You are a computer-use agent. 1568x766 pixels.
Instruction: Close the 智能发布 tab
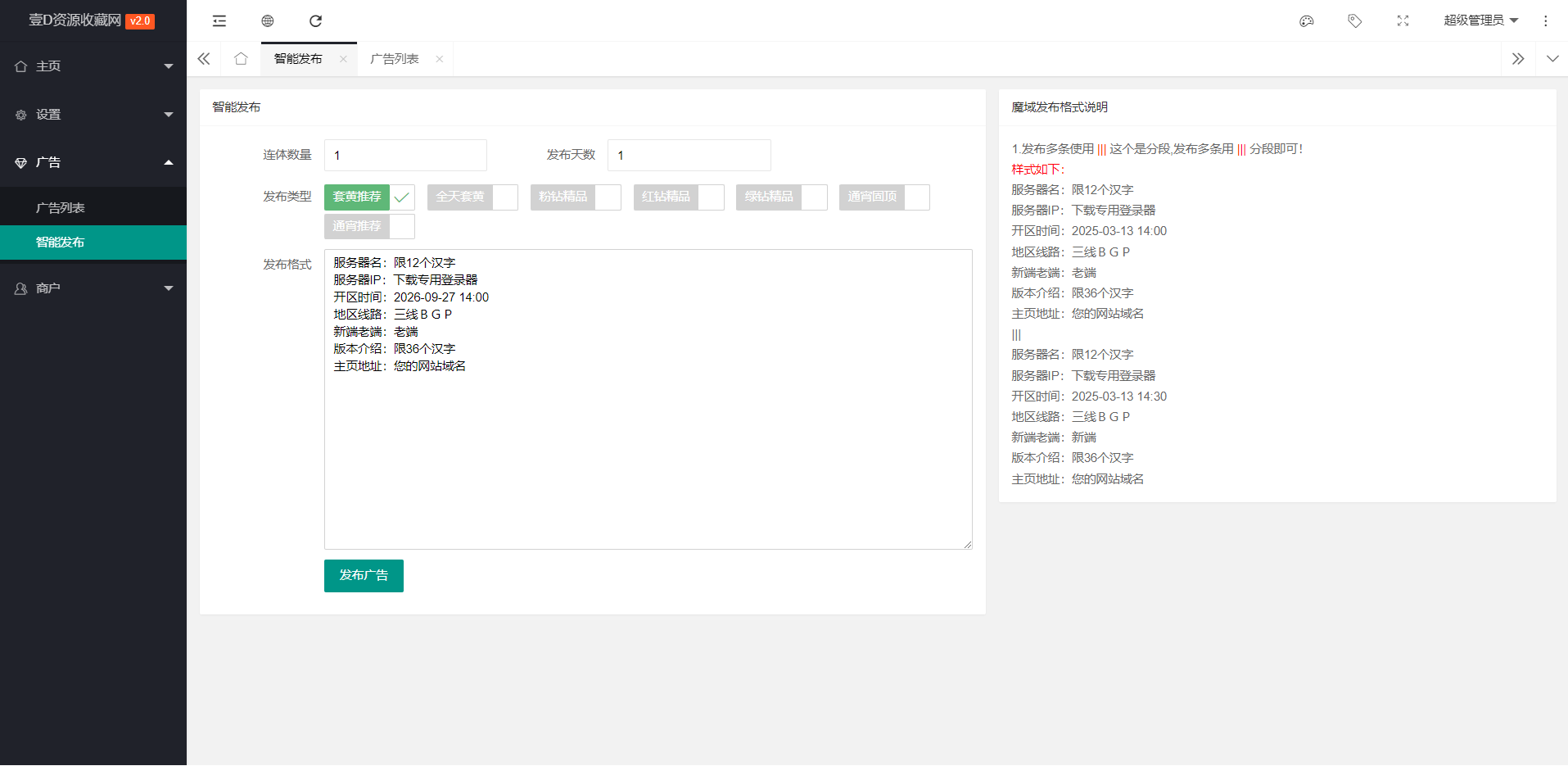point(343,59)
